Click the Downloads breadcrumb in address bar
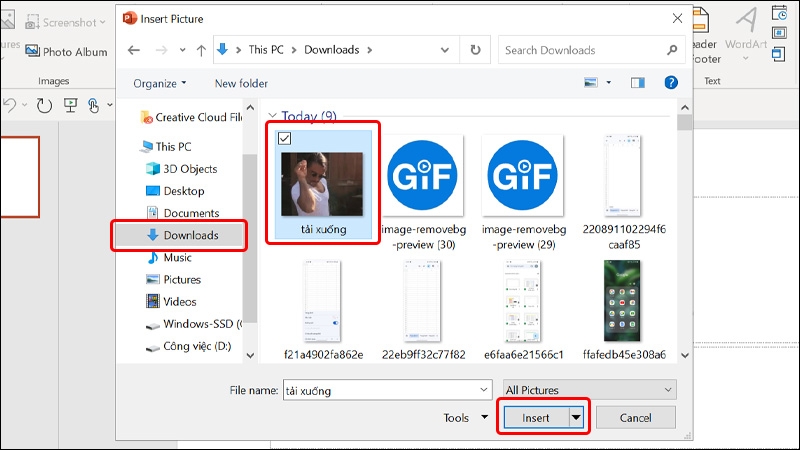This screenshot has height=450, width=800. point(332,50)
